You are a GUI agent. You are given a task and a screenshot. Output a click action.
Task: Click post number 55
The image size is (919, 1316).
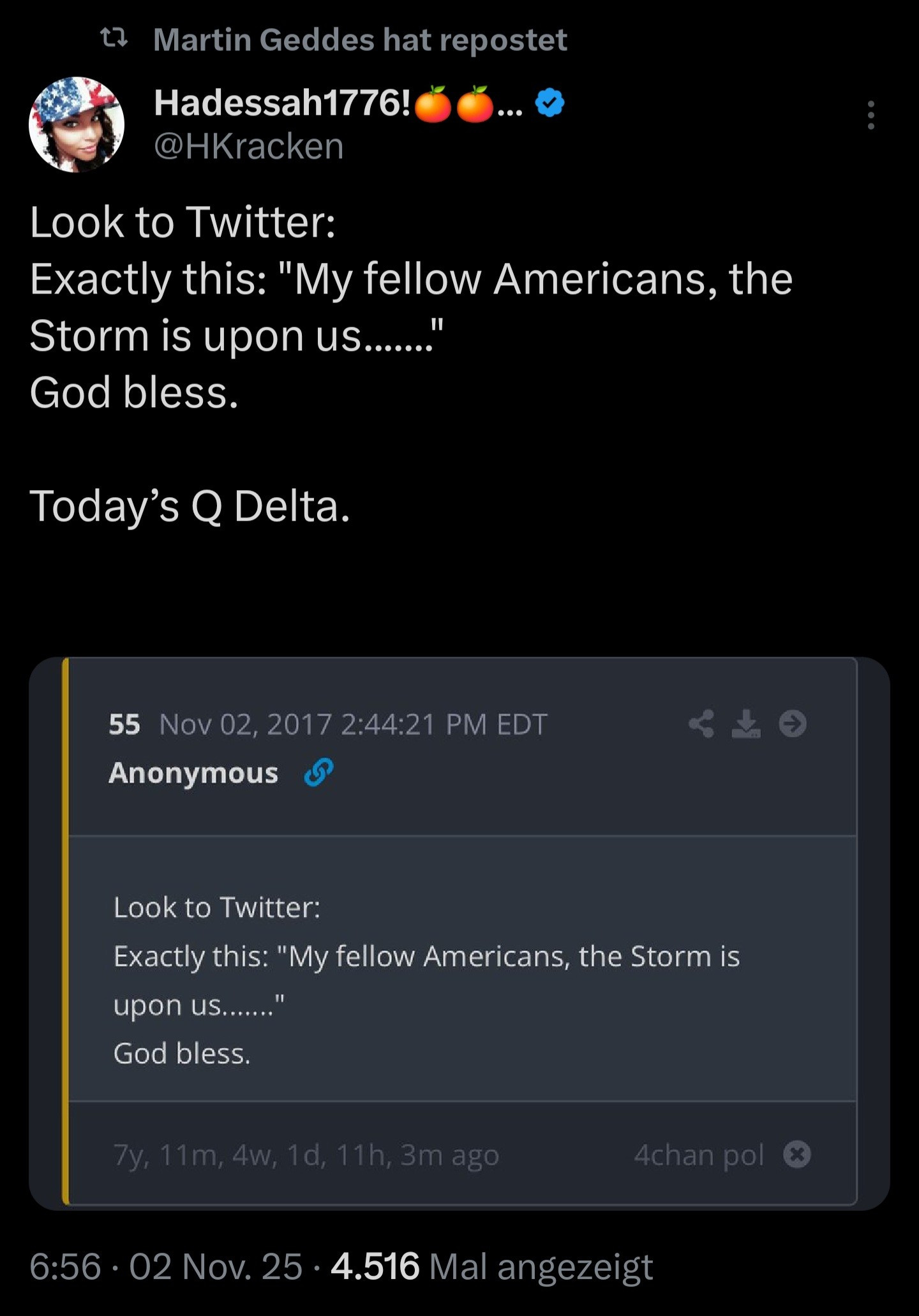click(x=124, y=724)
